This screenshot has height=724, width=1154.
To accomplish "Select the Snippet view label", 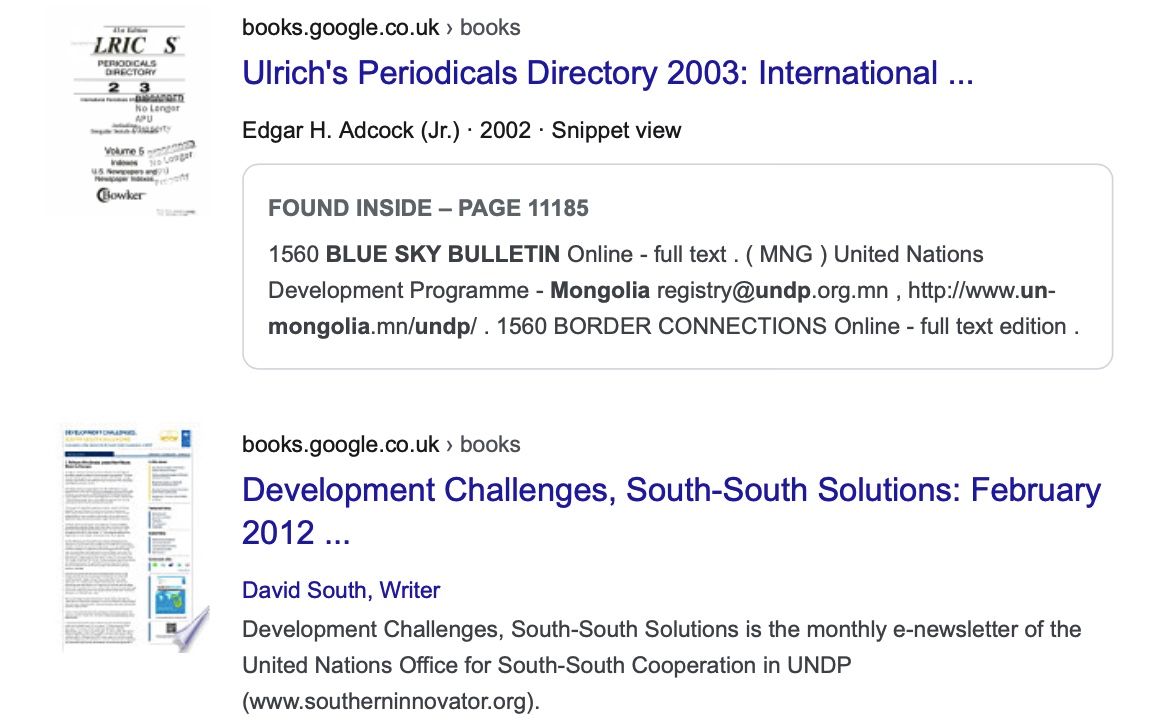I will pyautogui.click(x=616, y=130).
